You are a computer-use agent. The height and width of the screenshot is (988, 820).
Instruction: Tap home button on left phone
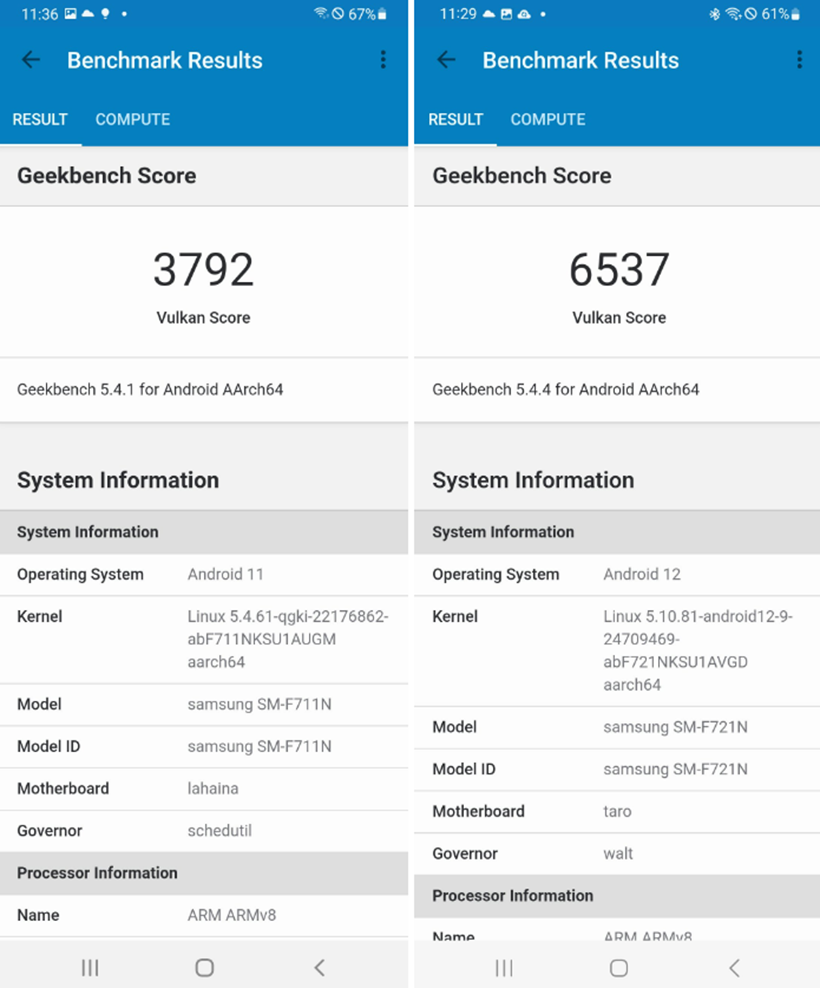coord(204,967)
